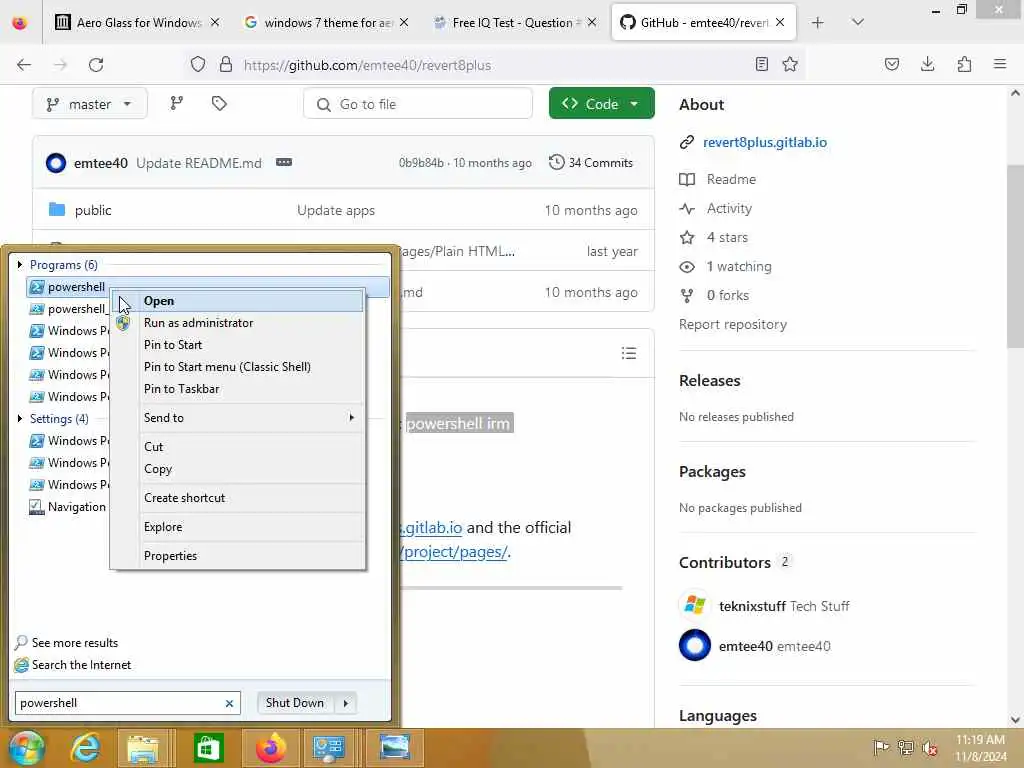Viewport: 1024px width, 768px height.
Task: Open File Explorer from the taskbar
Action: [x=142, y=748]
